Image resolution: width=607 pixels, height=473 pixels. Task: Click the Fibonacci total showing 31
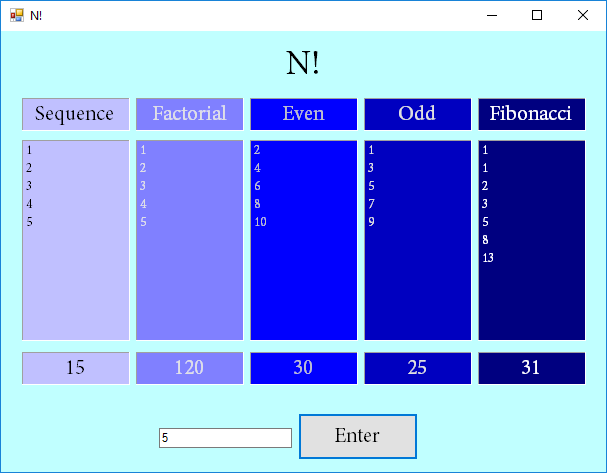click(531, 368)
